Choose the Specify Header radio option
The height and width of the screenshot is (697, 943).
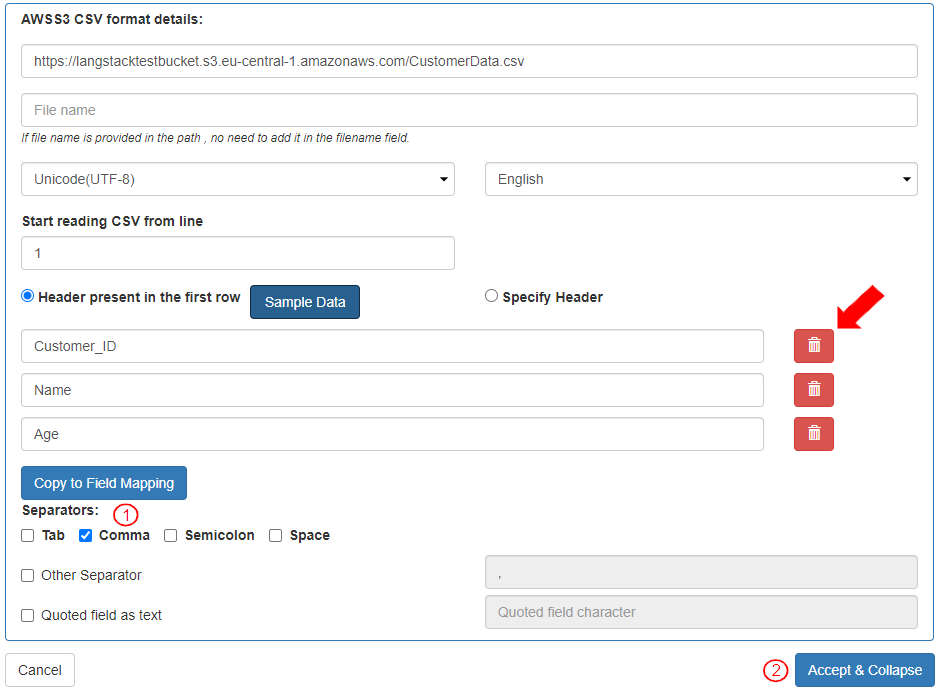click(491, 296)
